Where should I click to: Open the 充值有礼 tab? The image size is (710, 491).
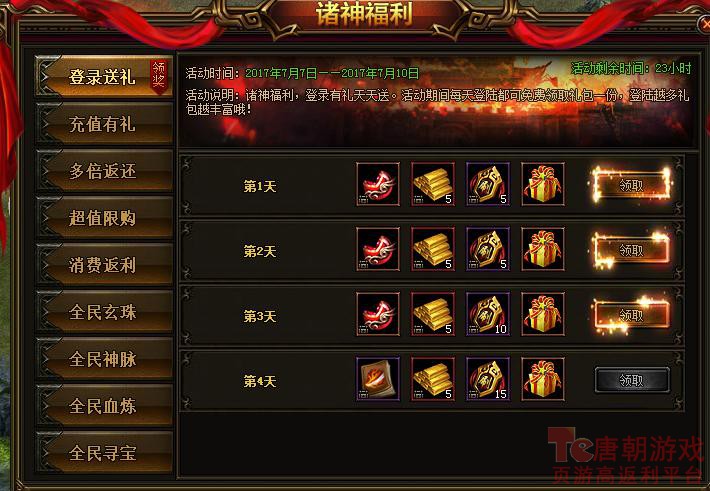[x=104, y=124]
